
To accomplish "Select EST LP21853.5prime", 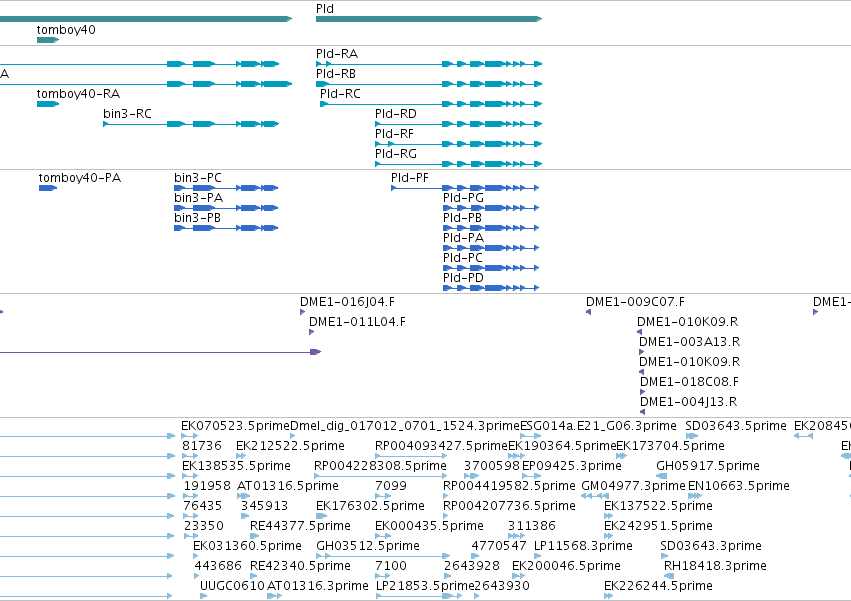I will (419, 596).
